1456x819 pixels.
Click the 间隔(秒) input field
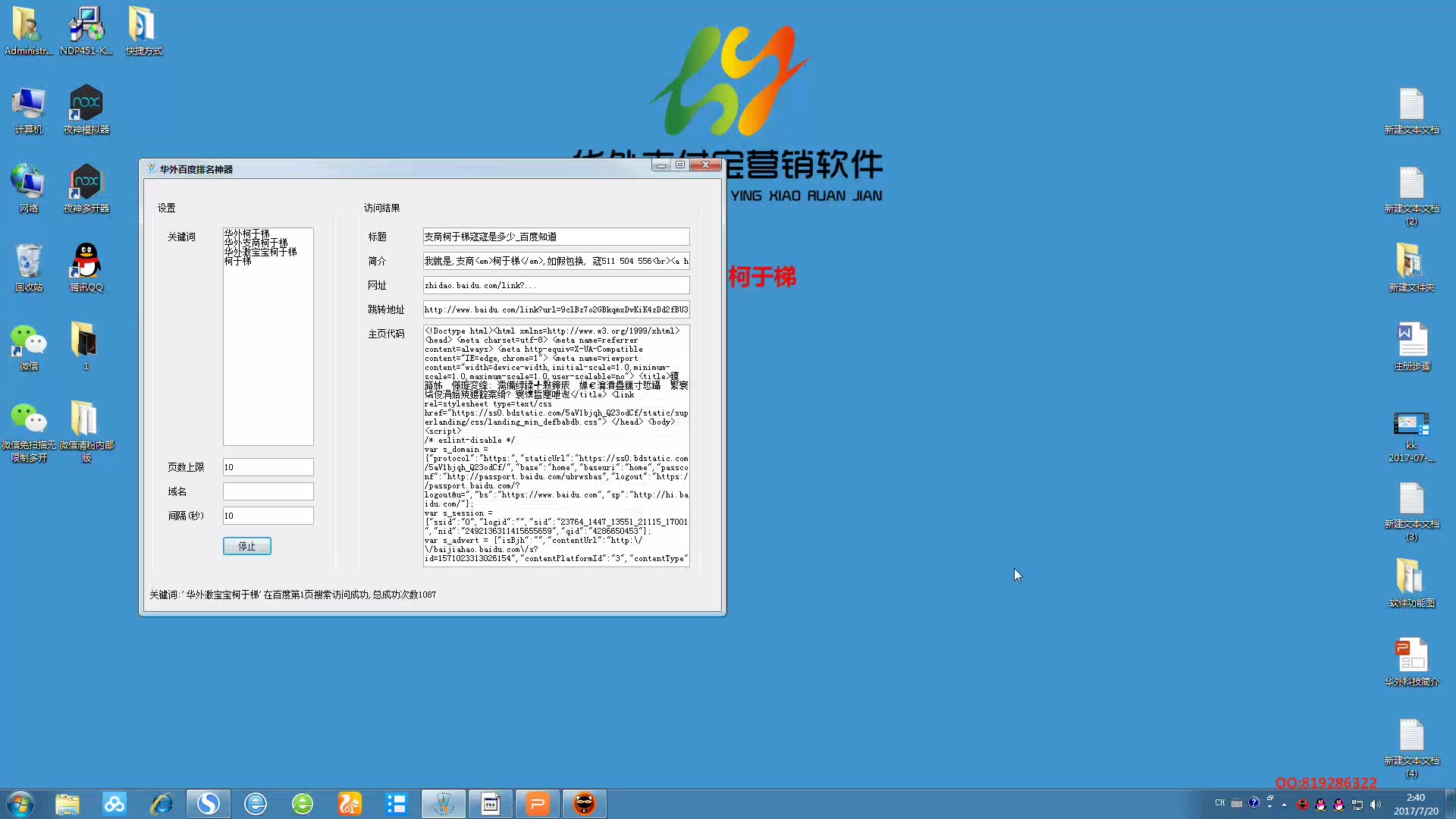(268, 516)
